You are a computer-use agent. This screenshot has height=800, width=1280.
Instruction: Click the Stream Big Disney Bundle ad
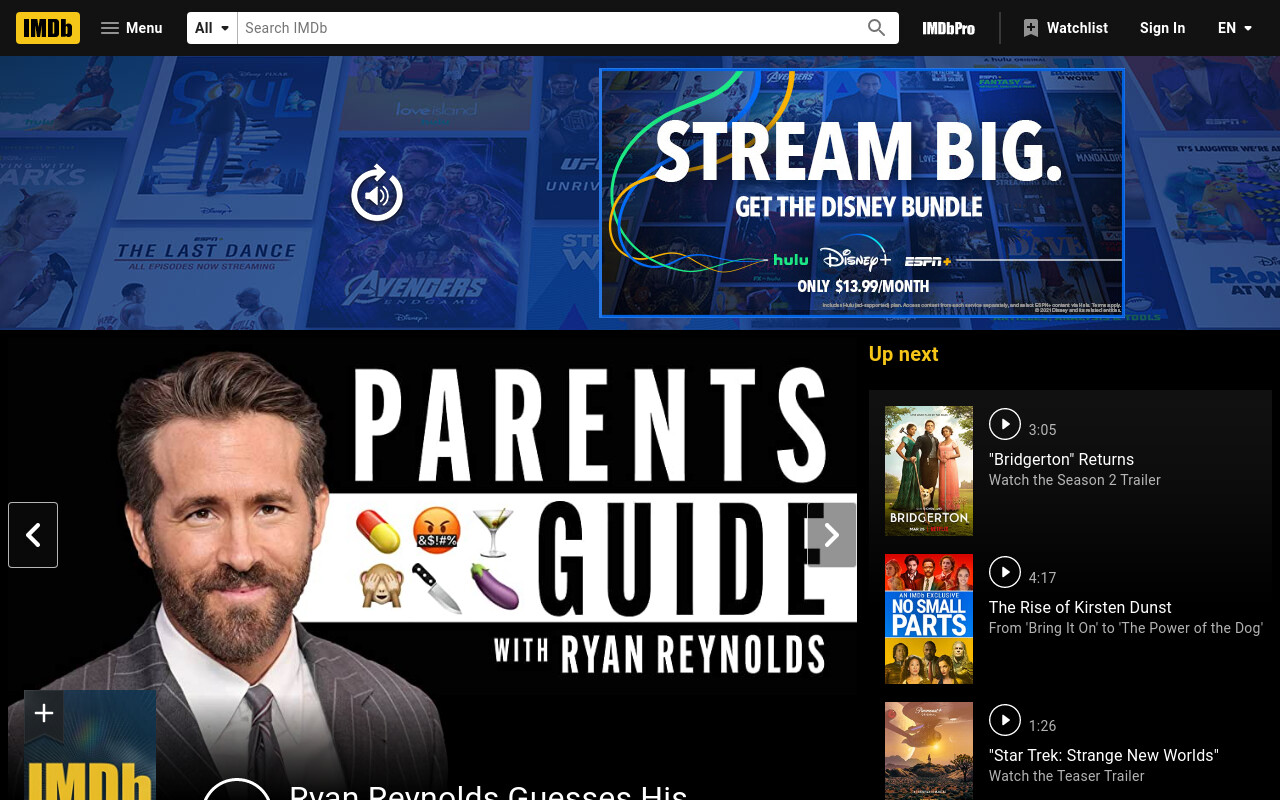pyautogui.click(x=862, y=193)
